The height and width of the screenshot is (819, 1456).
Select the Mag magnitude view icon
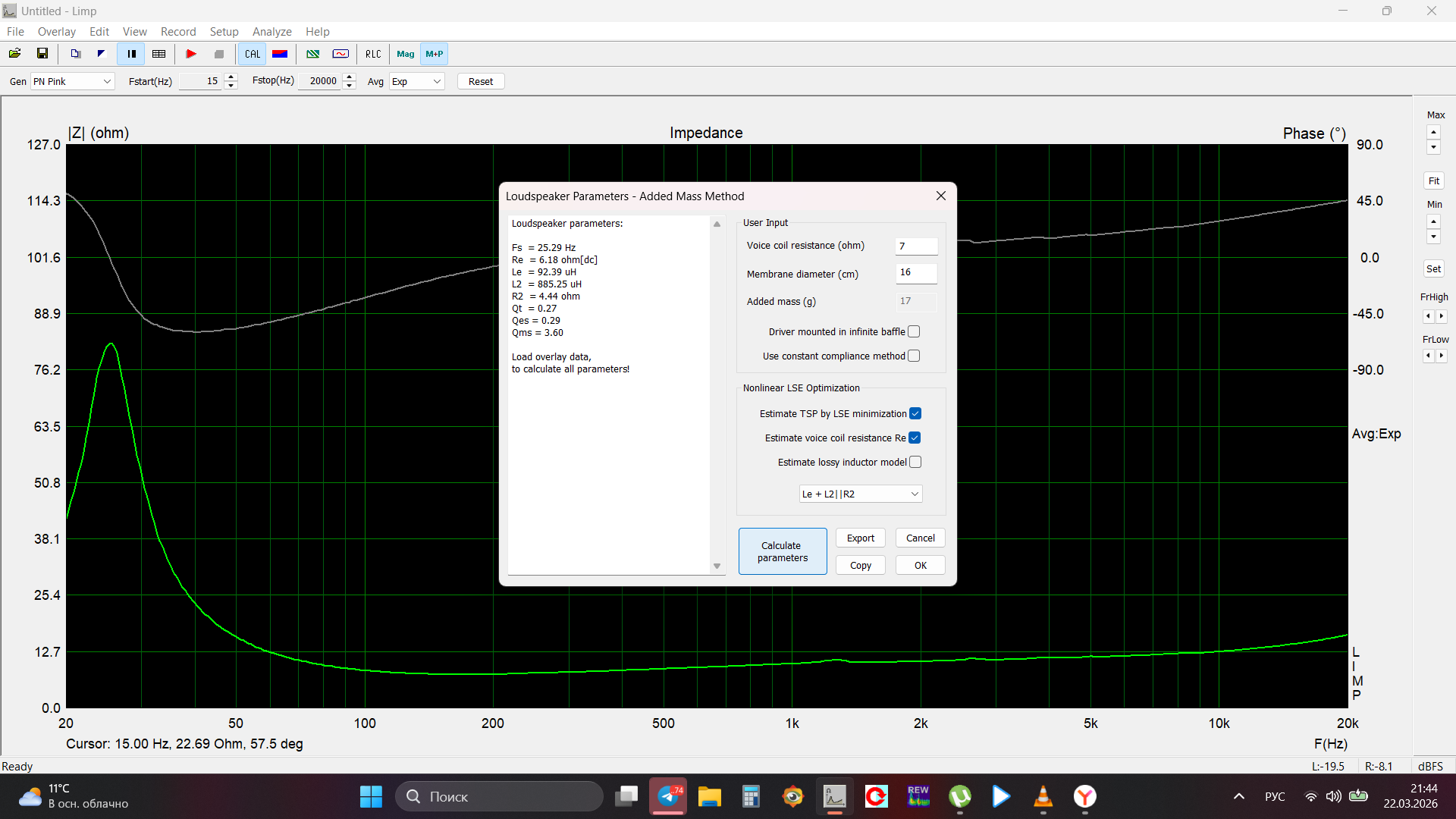coord(406,54)
